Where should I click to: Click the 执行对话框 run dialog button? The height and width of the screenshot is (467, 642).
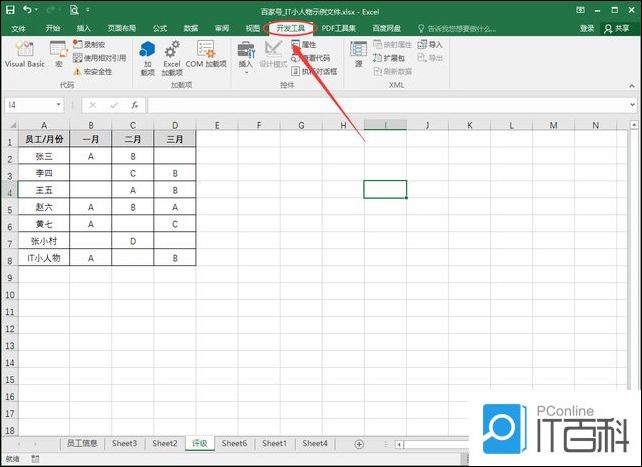[314, 72]
